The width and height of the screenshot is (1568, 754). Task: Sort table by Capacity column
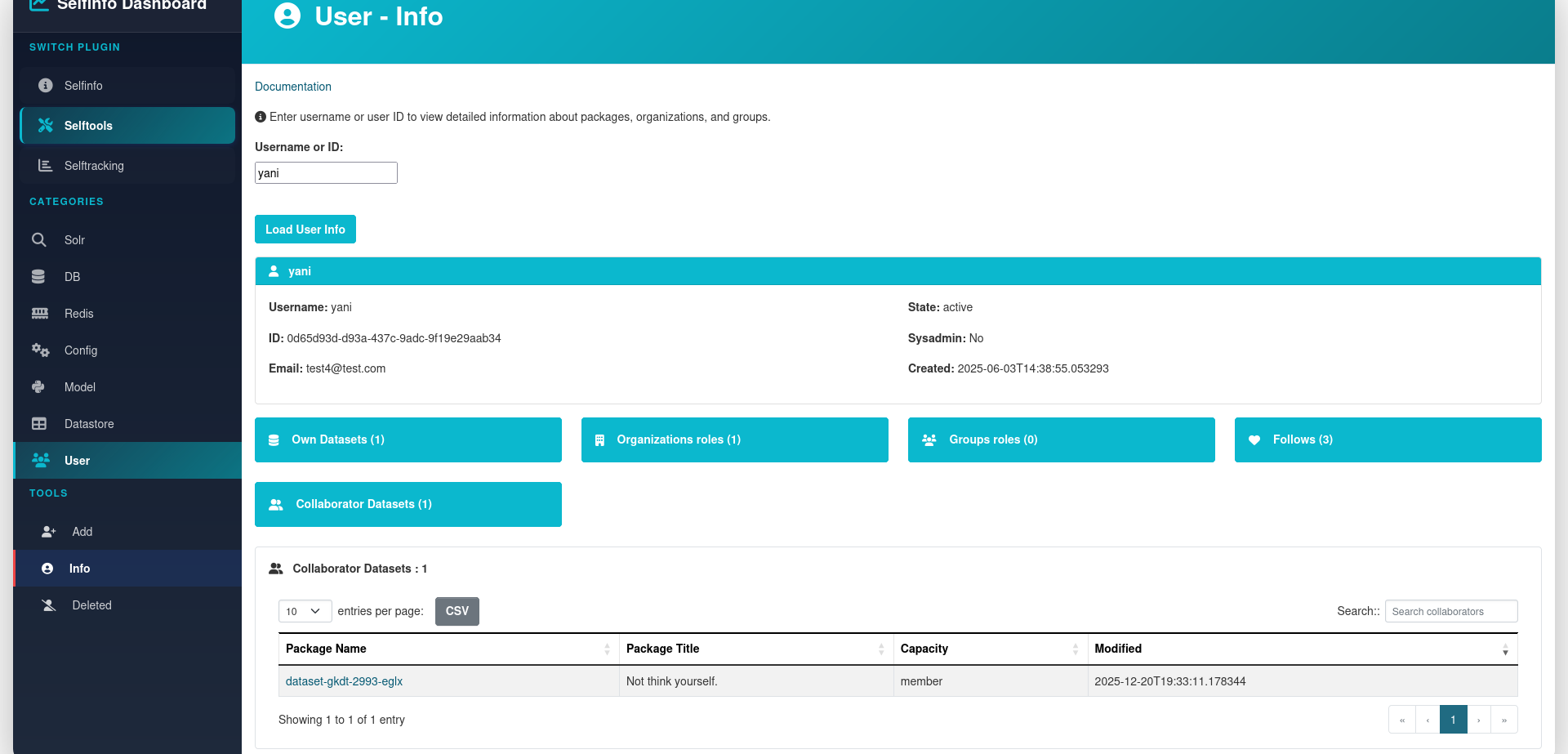pyautogui.click(x=990, y=649)
